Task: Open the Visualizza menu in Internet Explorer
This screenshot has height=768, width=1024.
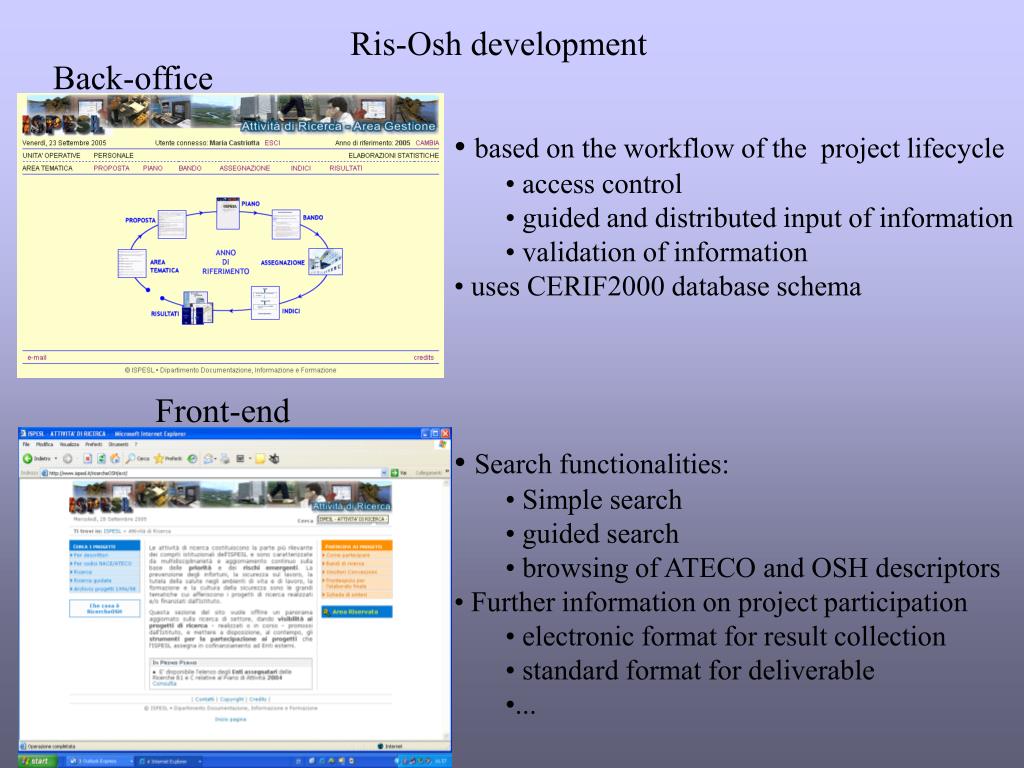Action: pos(69,444)
